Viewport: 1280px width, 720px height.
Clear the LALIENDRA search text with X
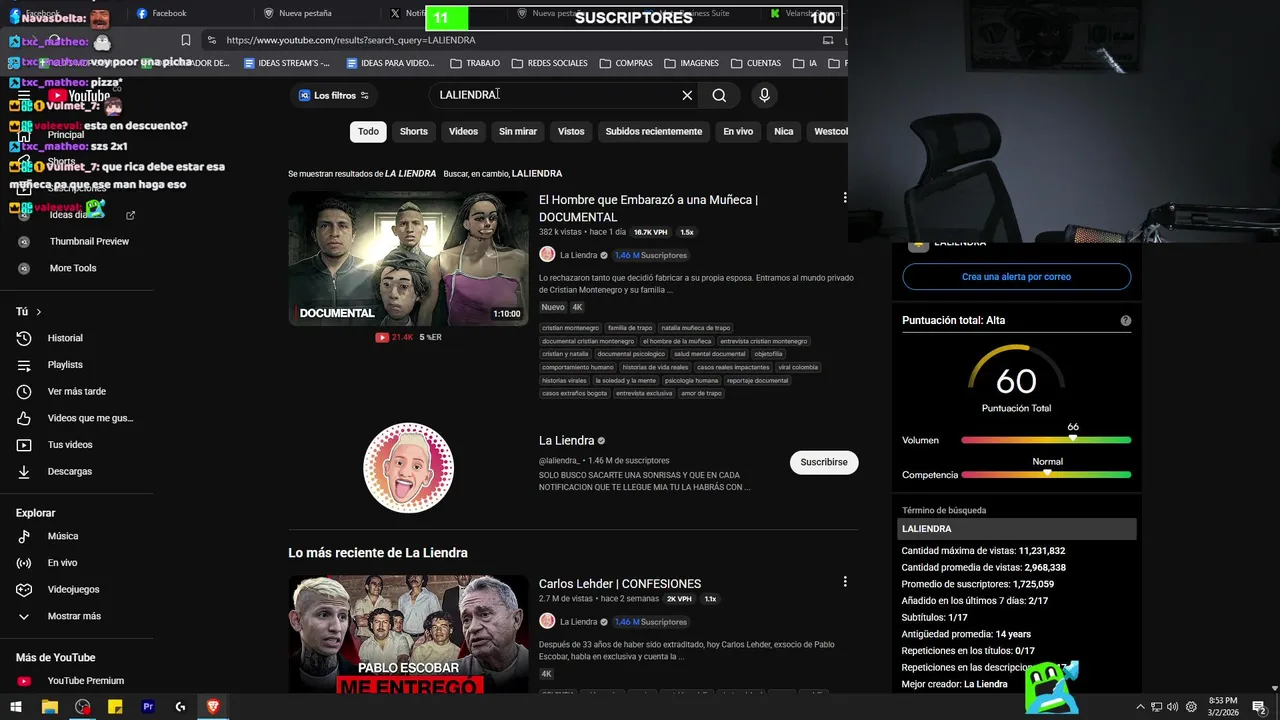[687, 95]
